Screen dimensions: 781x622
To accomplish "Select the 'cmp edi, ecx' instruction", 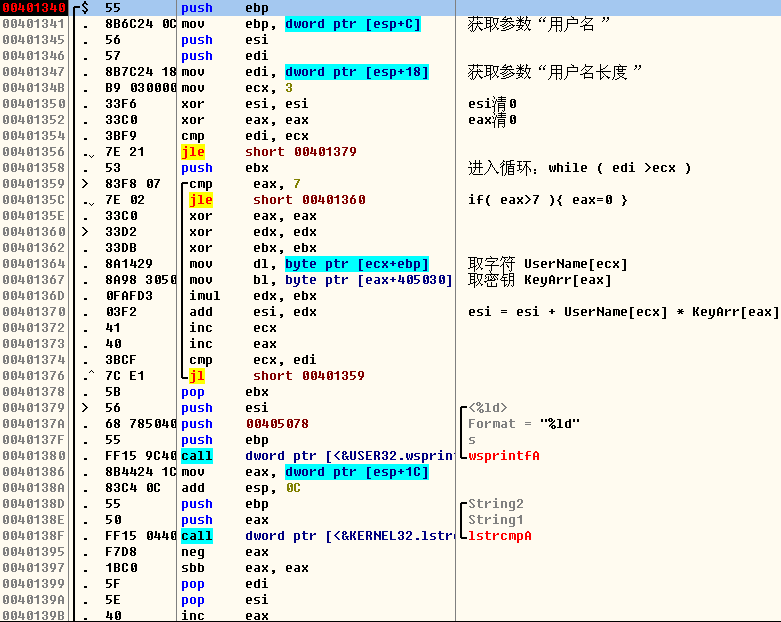I will pyautogui.click(x=245, y=136).
